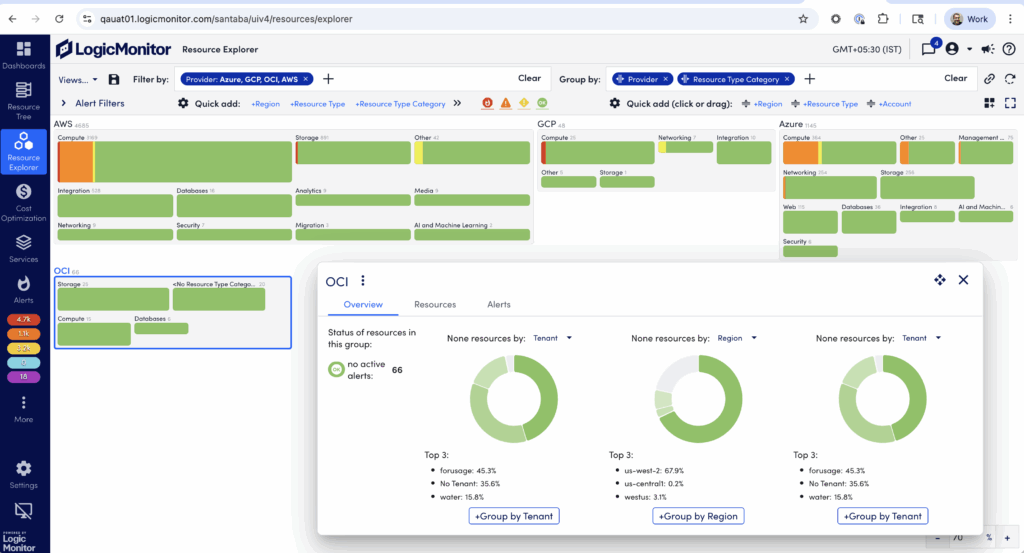Open Cost Optimization in the sidebar
Image resolution: width=1024 pixels, height=553 pixels.
[24, 202]
